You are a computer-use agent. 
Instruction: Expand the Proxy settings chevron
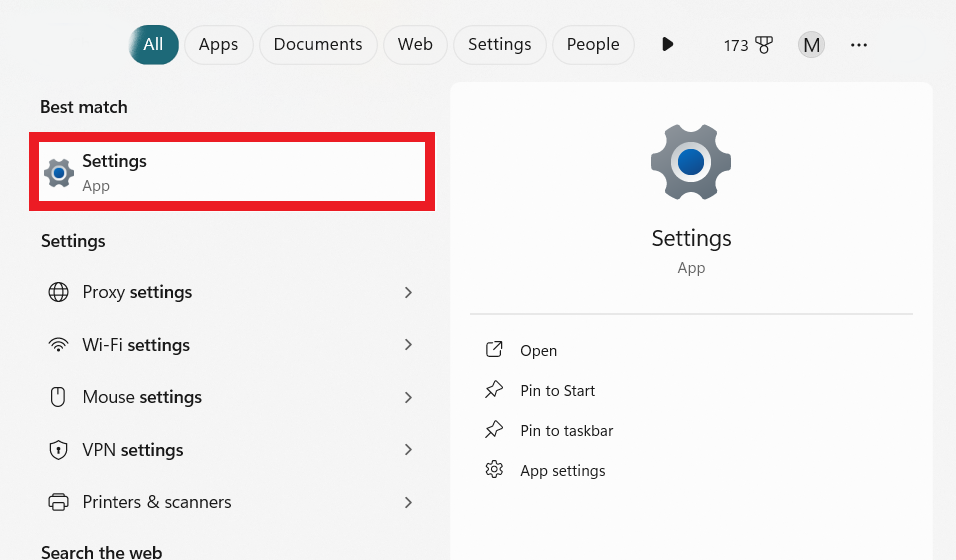tap(408, 292)
